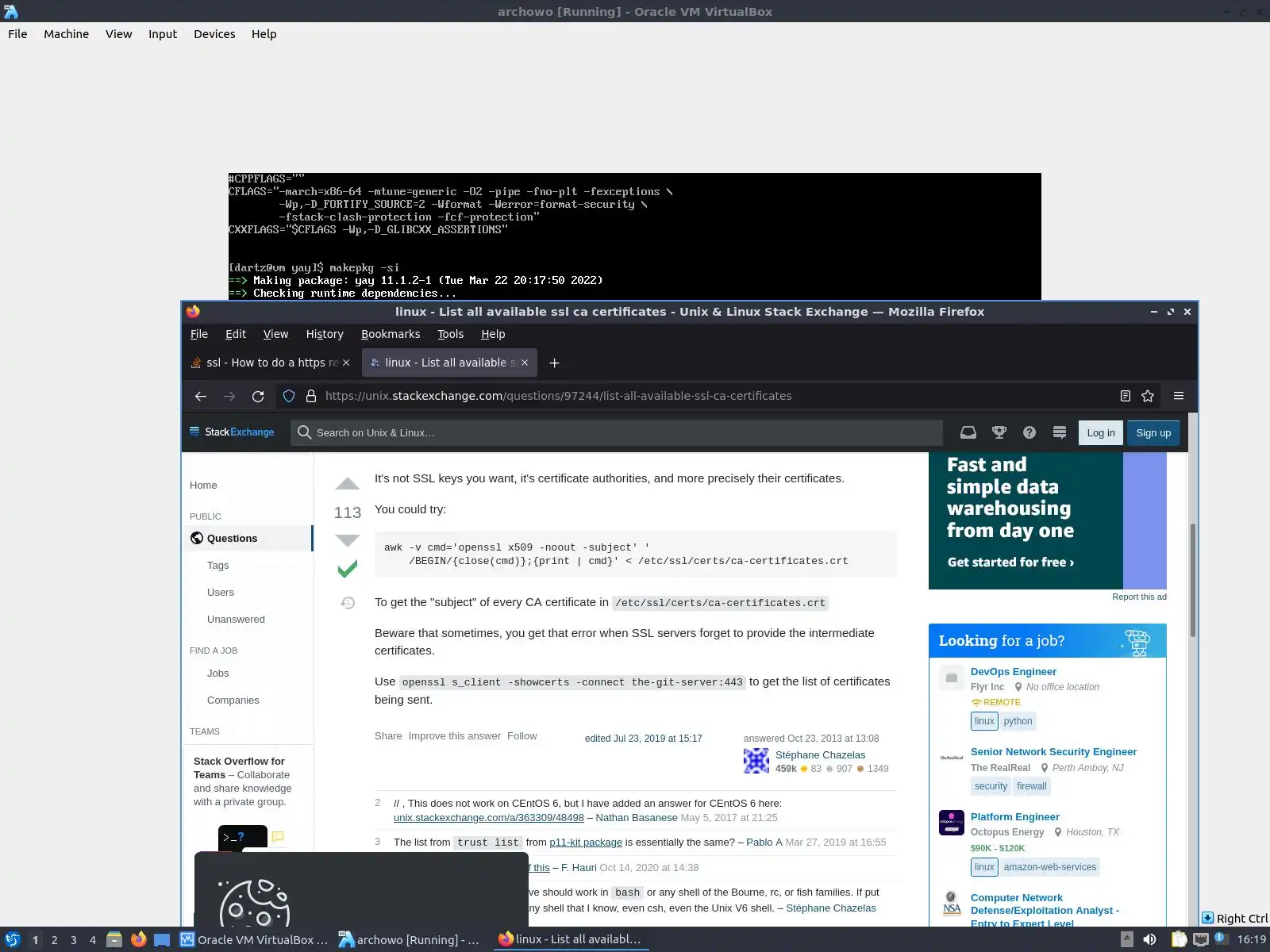Click the Log in button
This screenshot has height=952, width=1270.
click(x=1100, y=432)
